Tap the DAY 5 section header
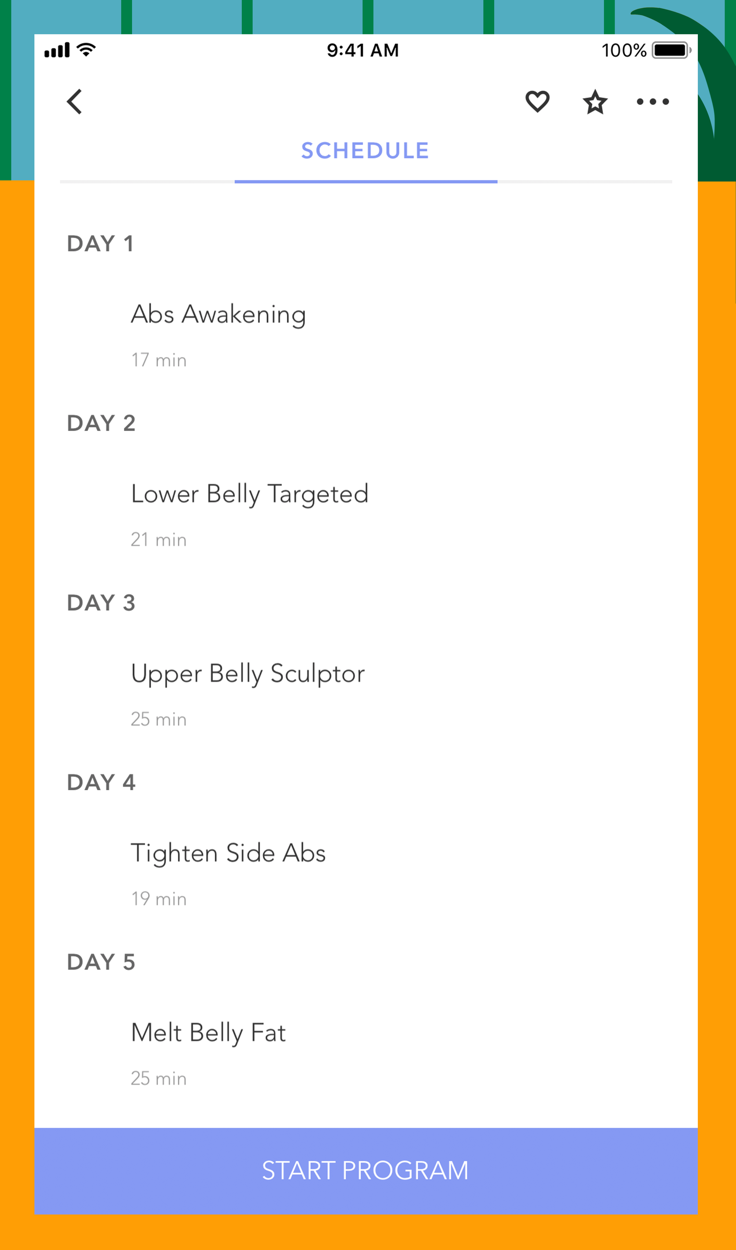Viewport: 736px width, 1250px height. pyautogui.click(x=101, y=962)
